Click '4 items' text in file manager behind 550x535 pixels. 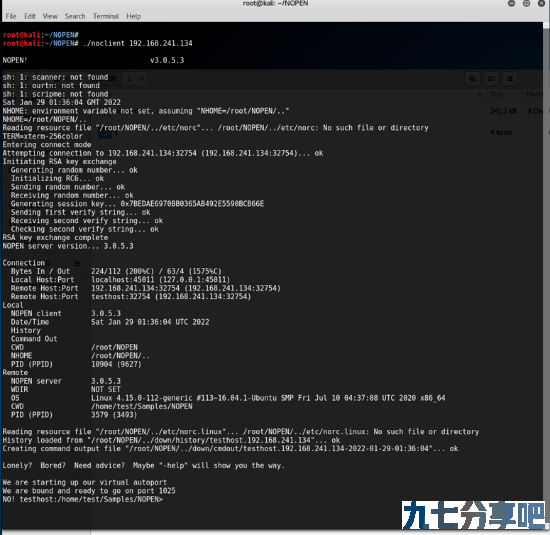pos(501,133)
